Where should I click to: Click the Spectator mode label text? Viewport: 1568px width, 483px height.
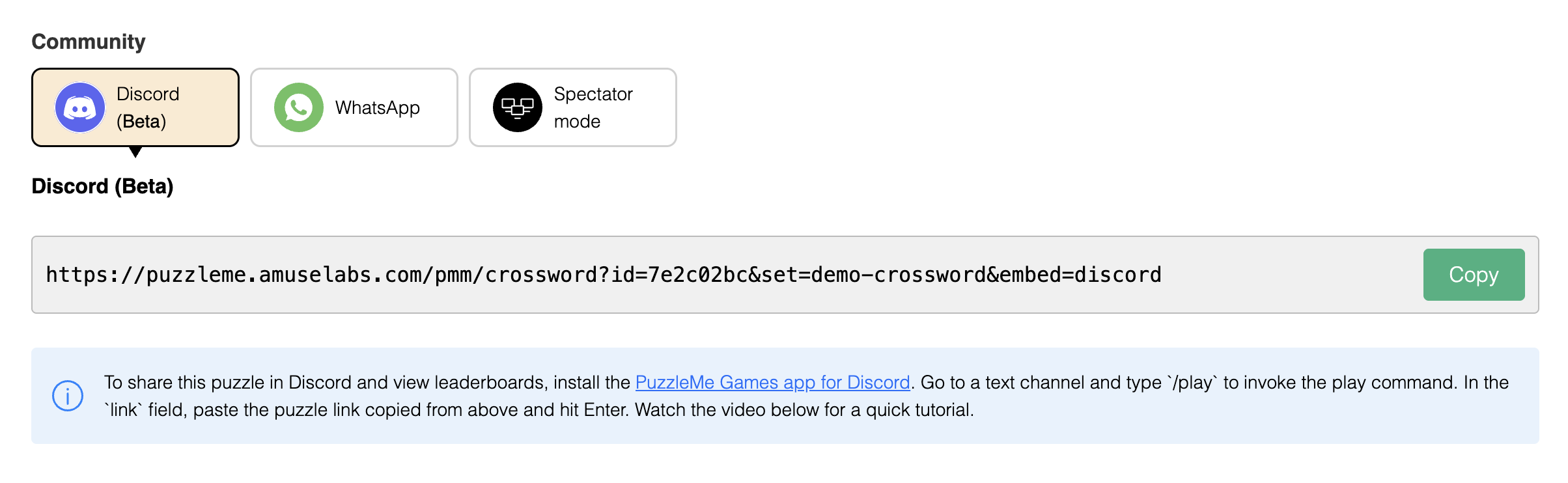tap(593, 107)
